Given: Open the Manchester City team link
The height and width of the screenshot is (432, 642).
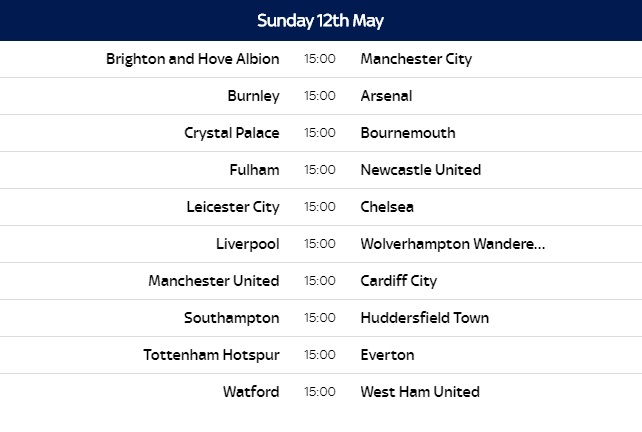Looking at the screenshot, I should click(x=416, y=59).
